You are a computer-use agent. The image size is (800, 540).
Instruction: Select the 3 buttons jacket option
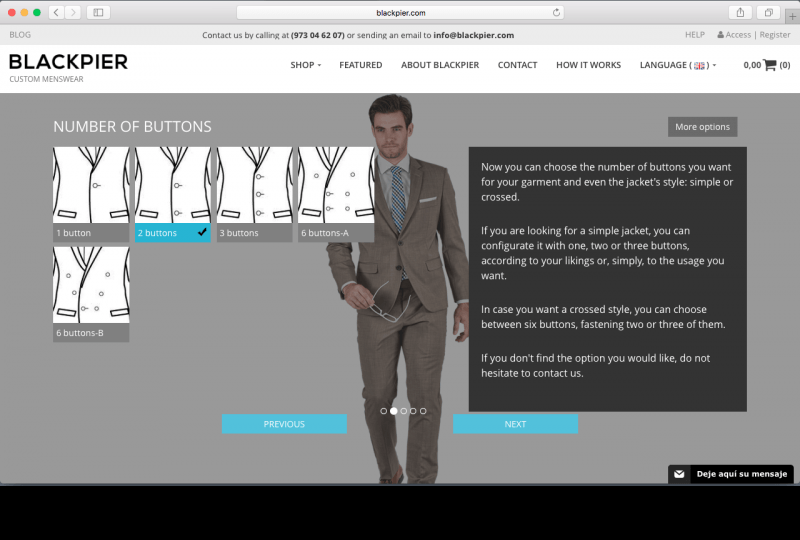254,194
